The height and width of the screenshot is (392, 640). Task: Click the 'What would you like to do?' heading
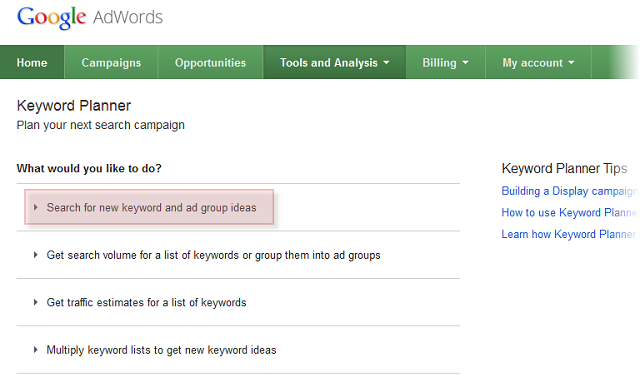tap(89, 168)
